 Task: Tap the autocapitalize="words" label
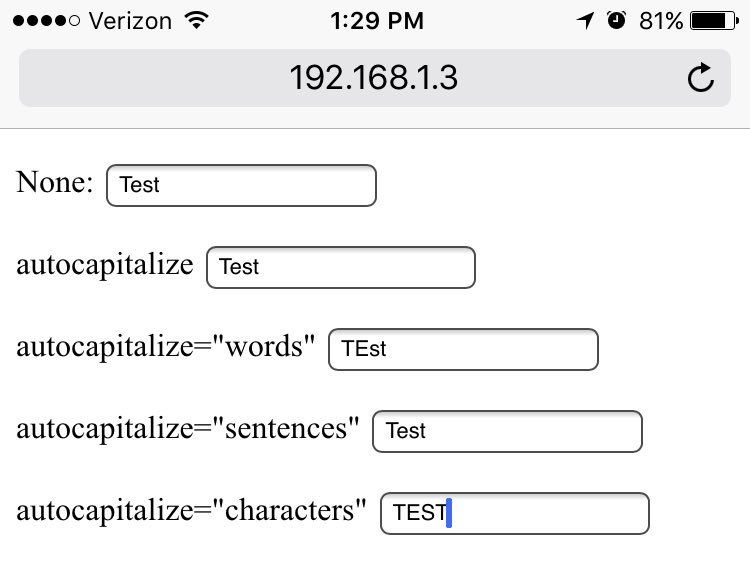[166, 347]
